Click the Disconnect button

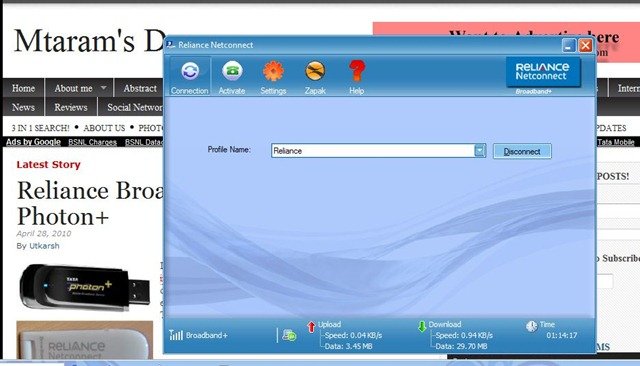[522, 151]
